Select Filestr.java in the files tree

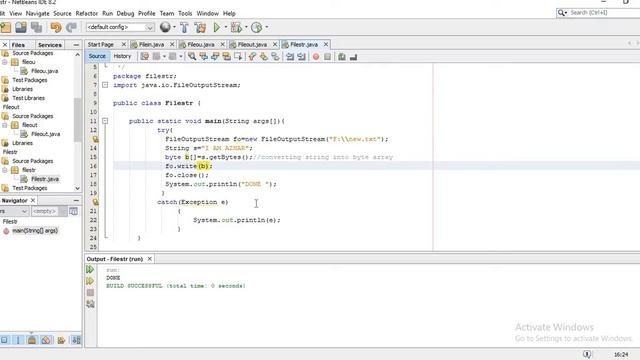[45, 179]
